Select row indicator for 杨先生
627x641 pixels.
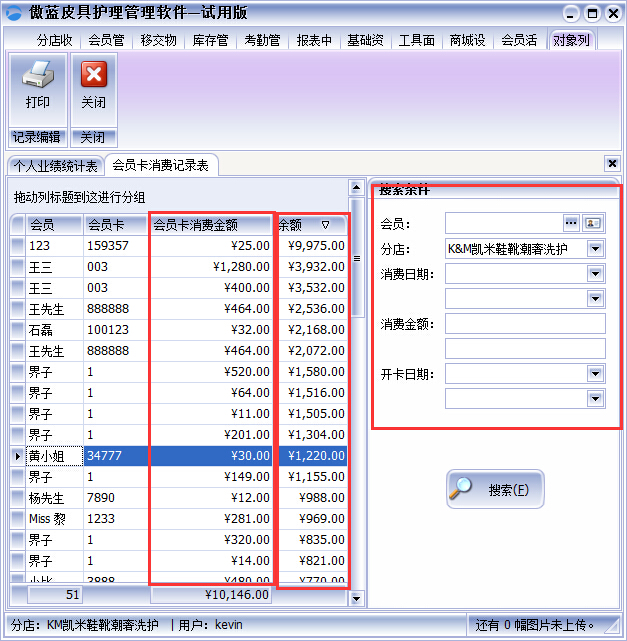tap(17, 498)
